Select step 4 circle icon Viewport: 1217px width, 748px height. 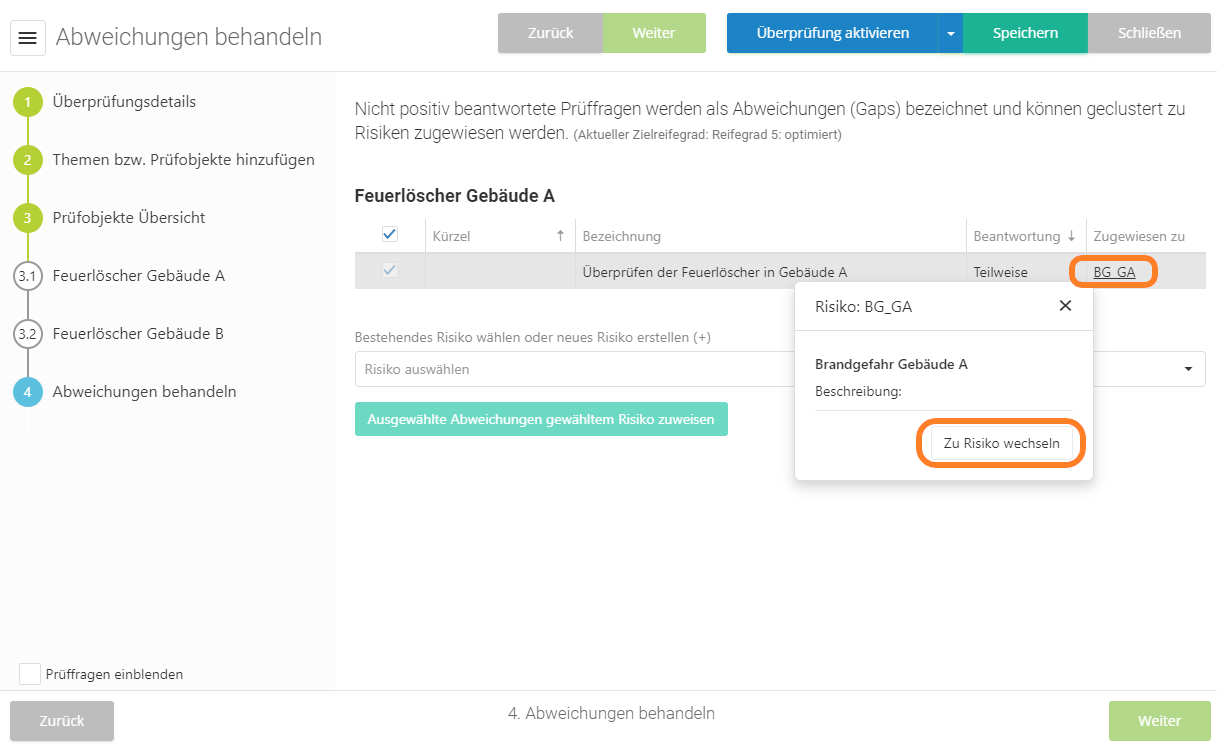(28, 392)
